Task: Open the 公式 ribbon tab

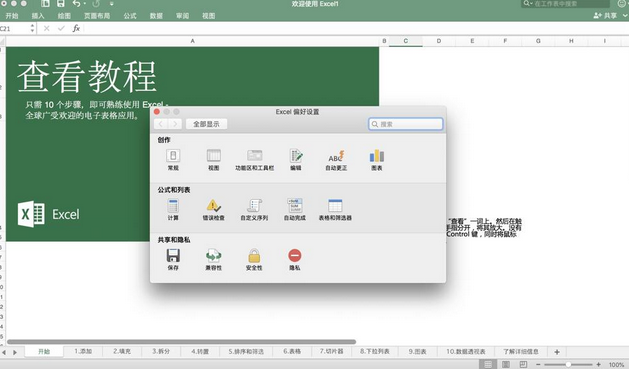Action: click(x=130, y=16)
